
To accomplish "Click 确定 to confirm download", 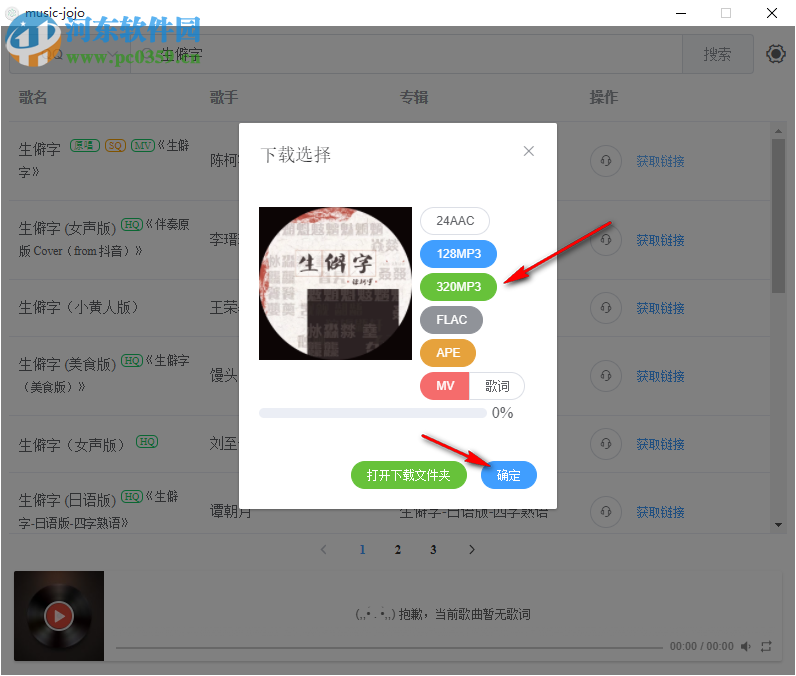I will tap(509, 475).
